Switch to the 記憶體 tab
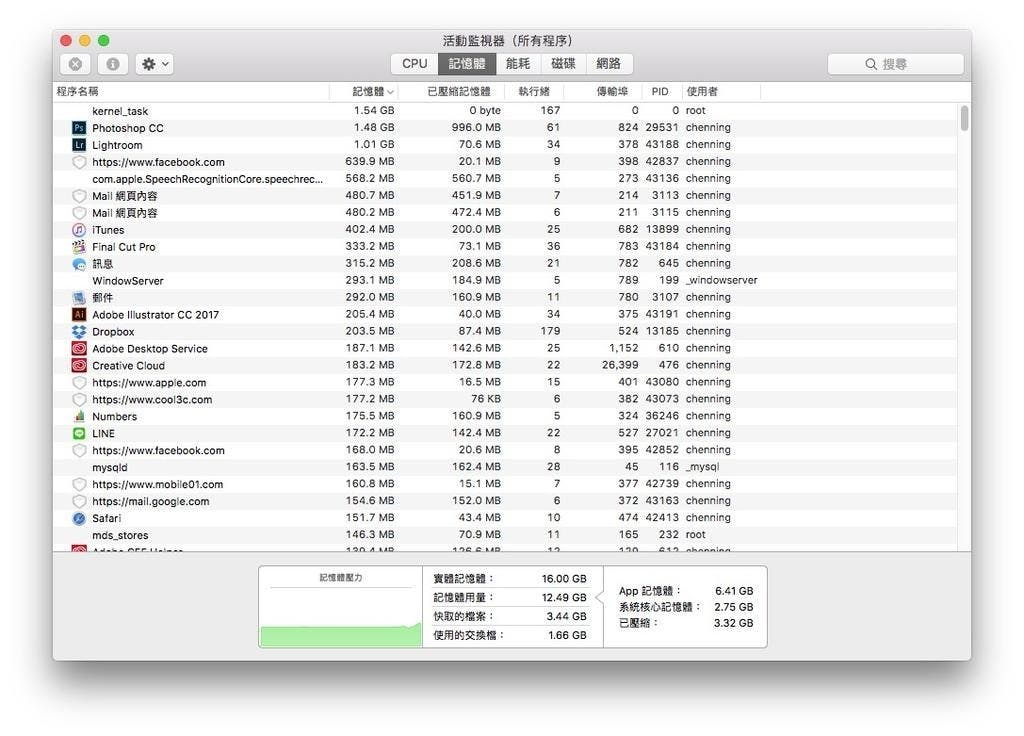Screen dimensions: 1024x736 pos(467,63)
